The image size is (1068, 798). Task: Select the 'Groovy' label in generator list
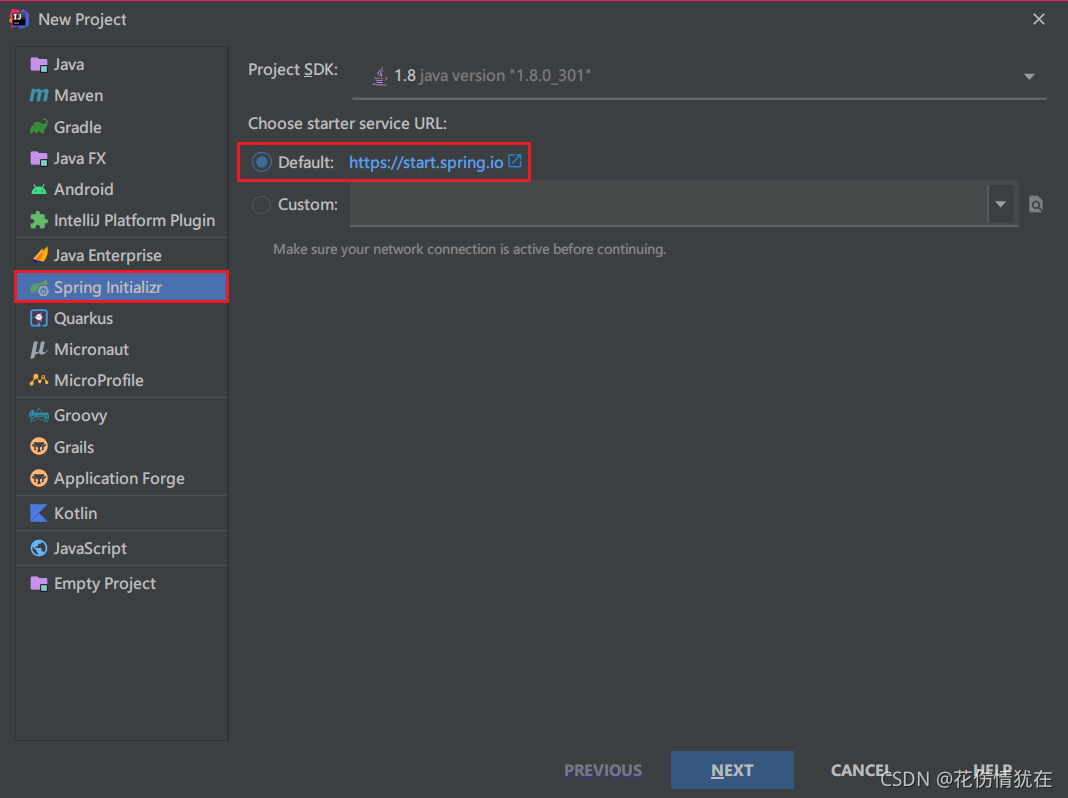click(x=80, y=415)
